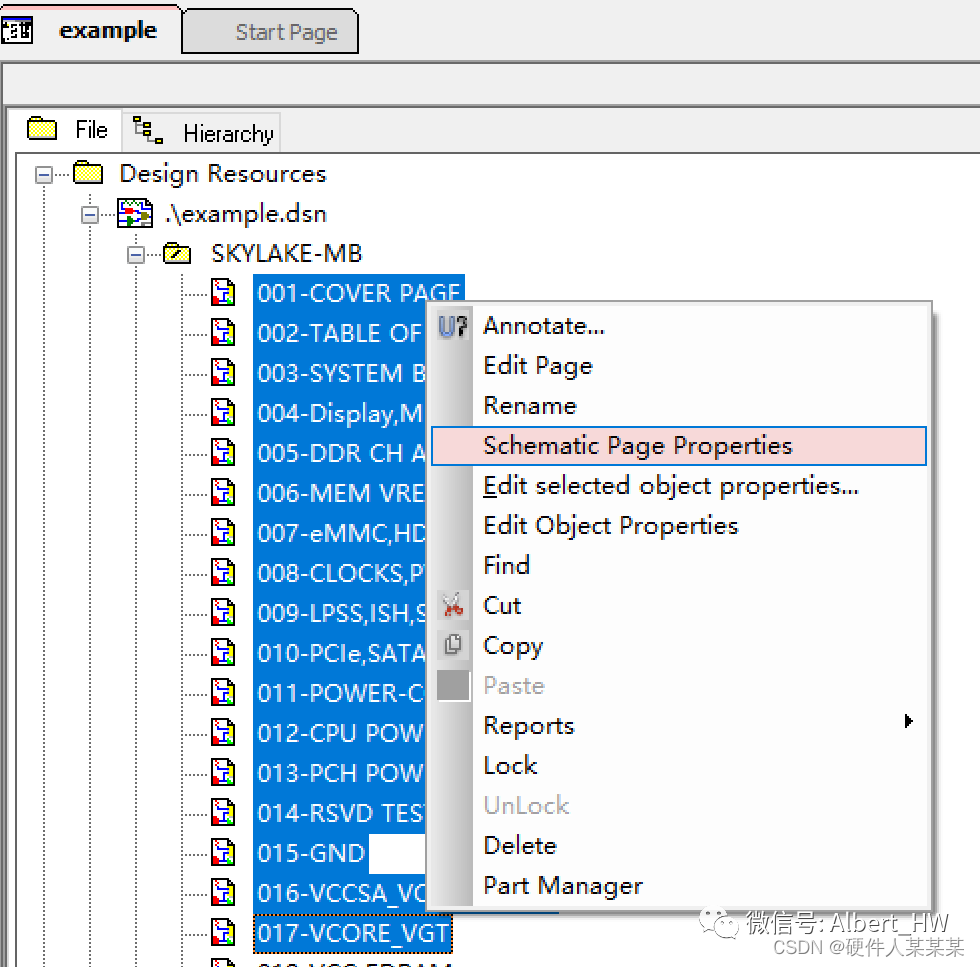Click the page icon beside 014-RSVD TES

(223, 813)
